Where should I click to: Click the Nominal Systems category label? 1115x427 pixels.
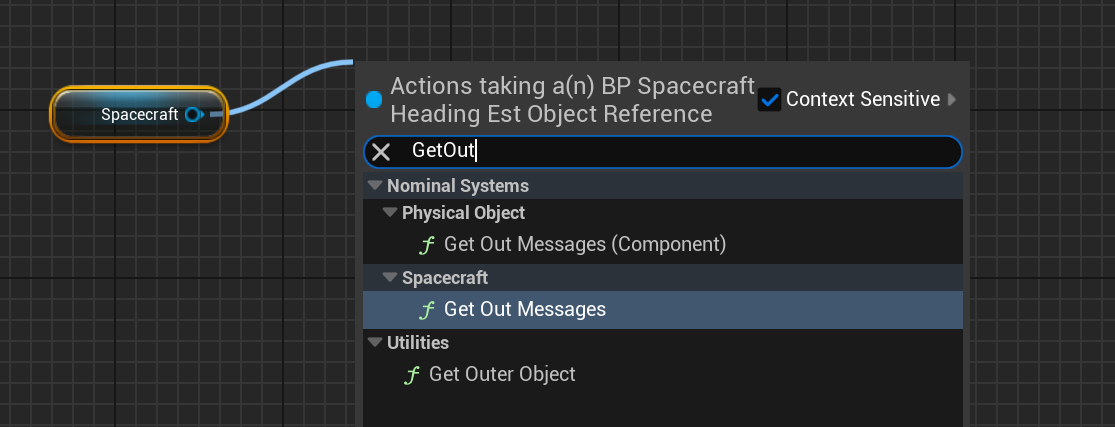458,186
